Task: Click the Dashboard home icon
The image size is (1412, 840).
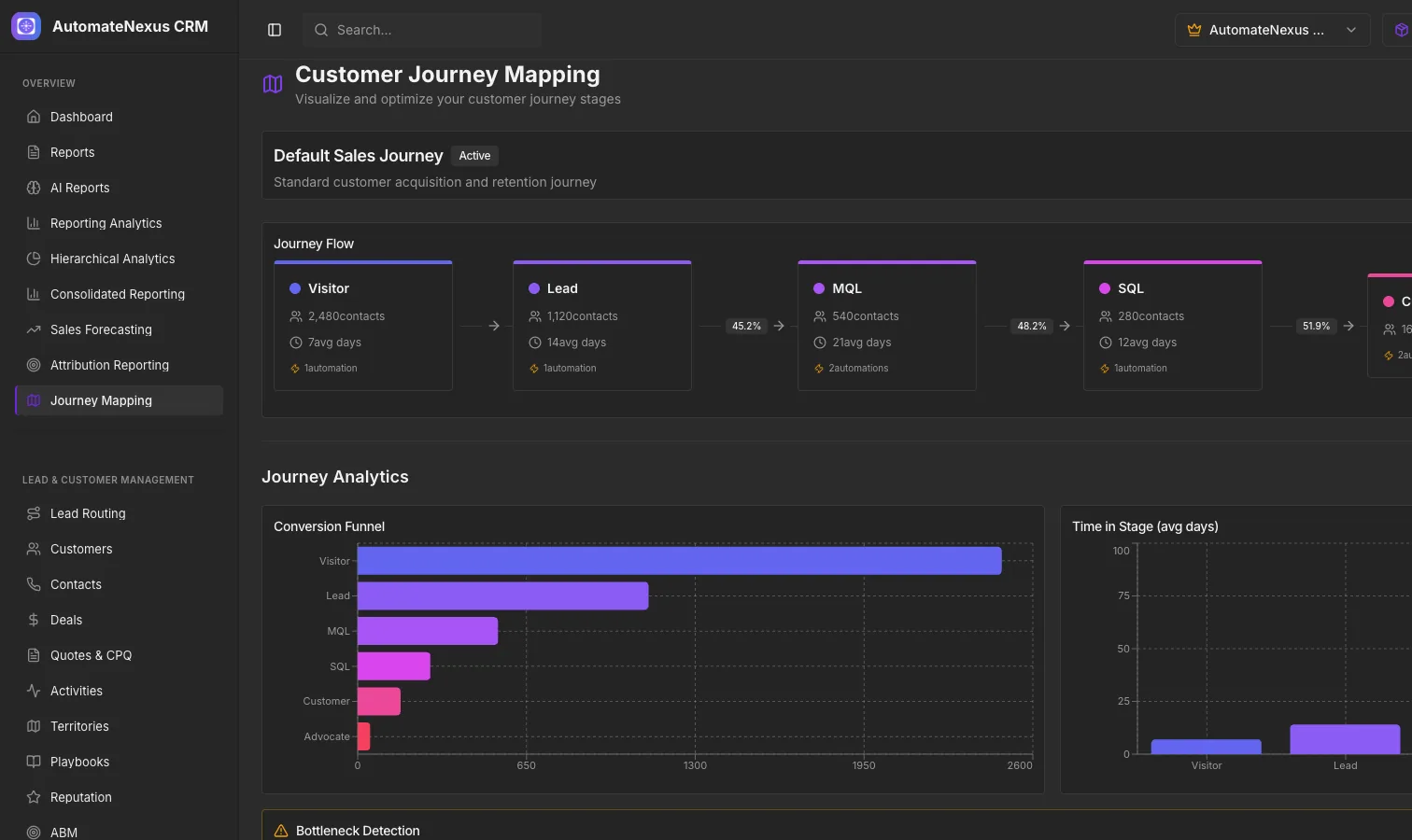Action: 34,117
